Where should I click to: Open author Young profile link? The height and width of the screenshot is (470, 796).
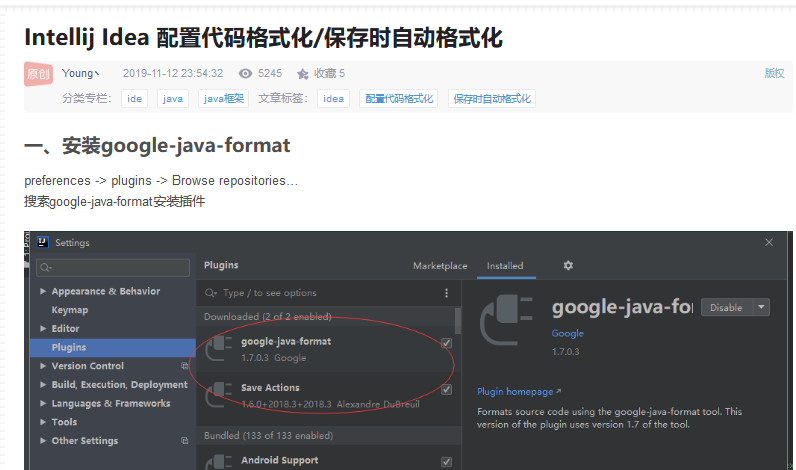click(80, 73)
